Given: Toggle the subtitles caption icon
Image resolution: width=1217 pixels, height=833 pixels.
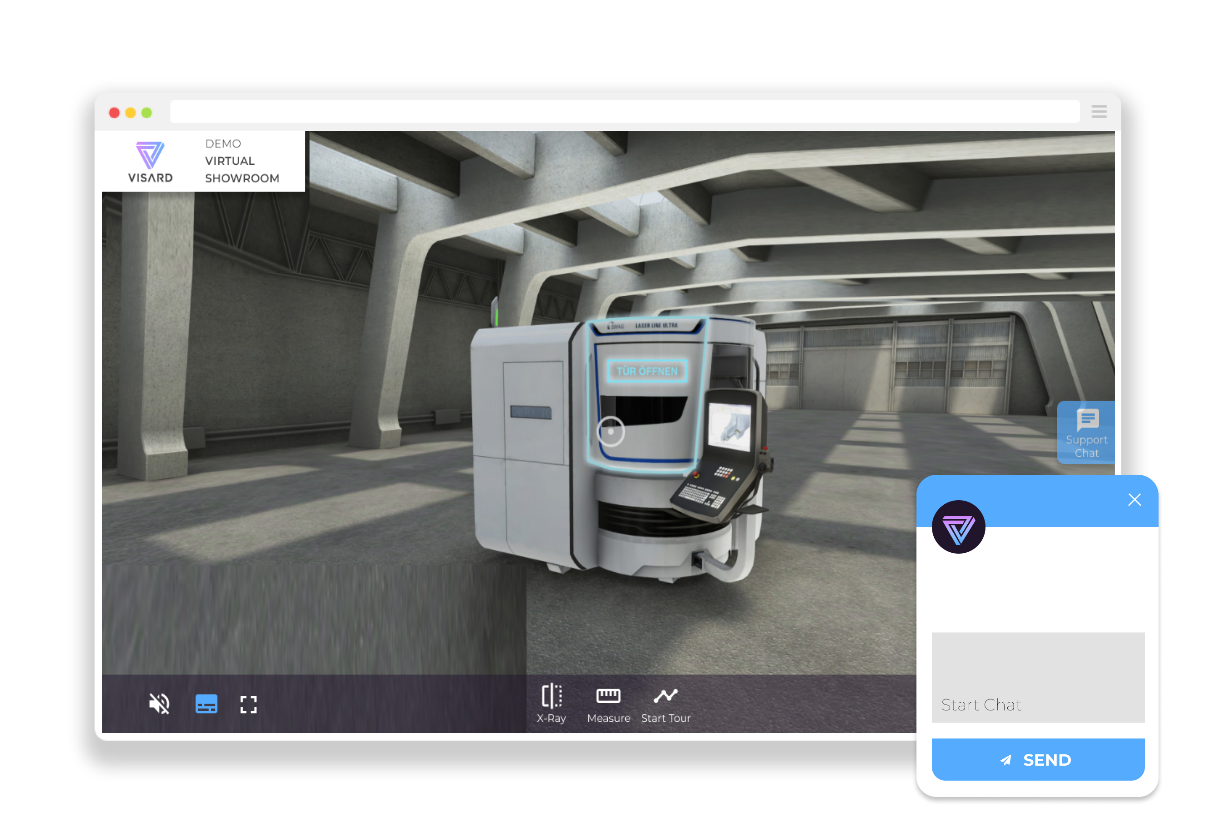Looking at the screenshot, I should pos(206,704).
